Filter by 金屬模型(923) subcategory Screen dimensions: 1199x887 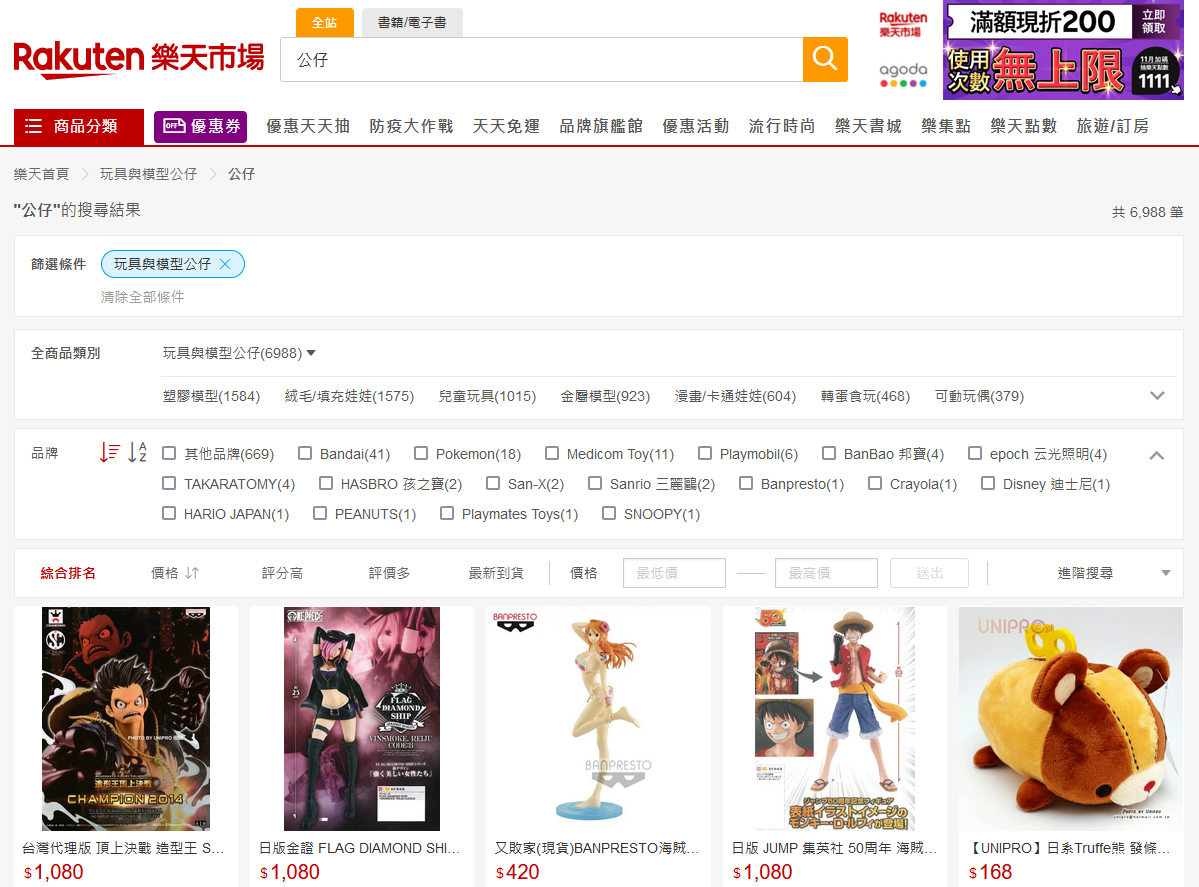coord(605,396)
